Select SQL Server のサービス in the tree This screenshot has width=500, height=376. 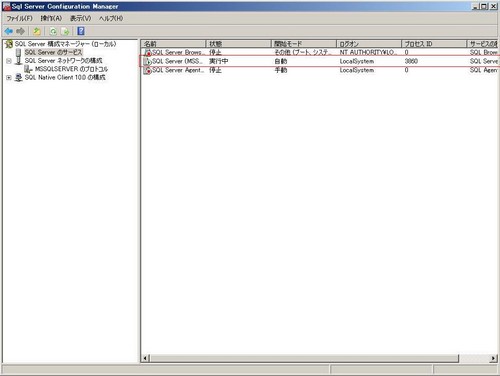[x=53, y=52]
